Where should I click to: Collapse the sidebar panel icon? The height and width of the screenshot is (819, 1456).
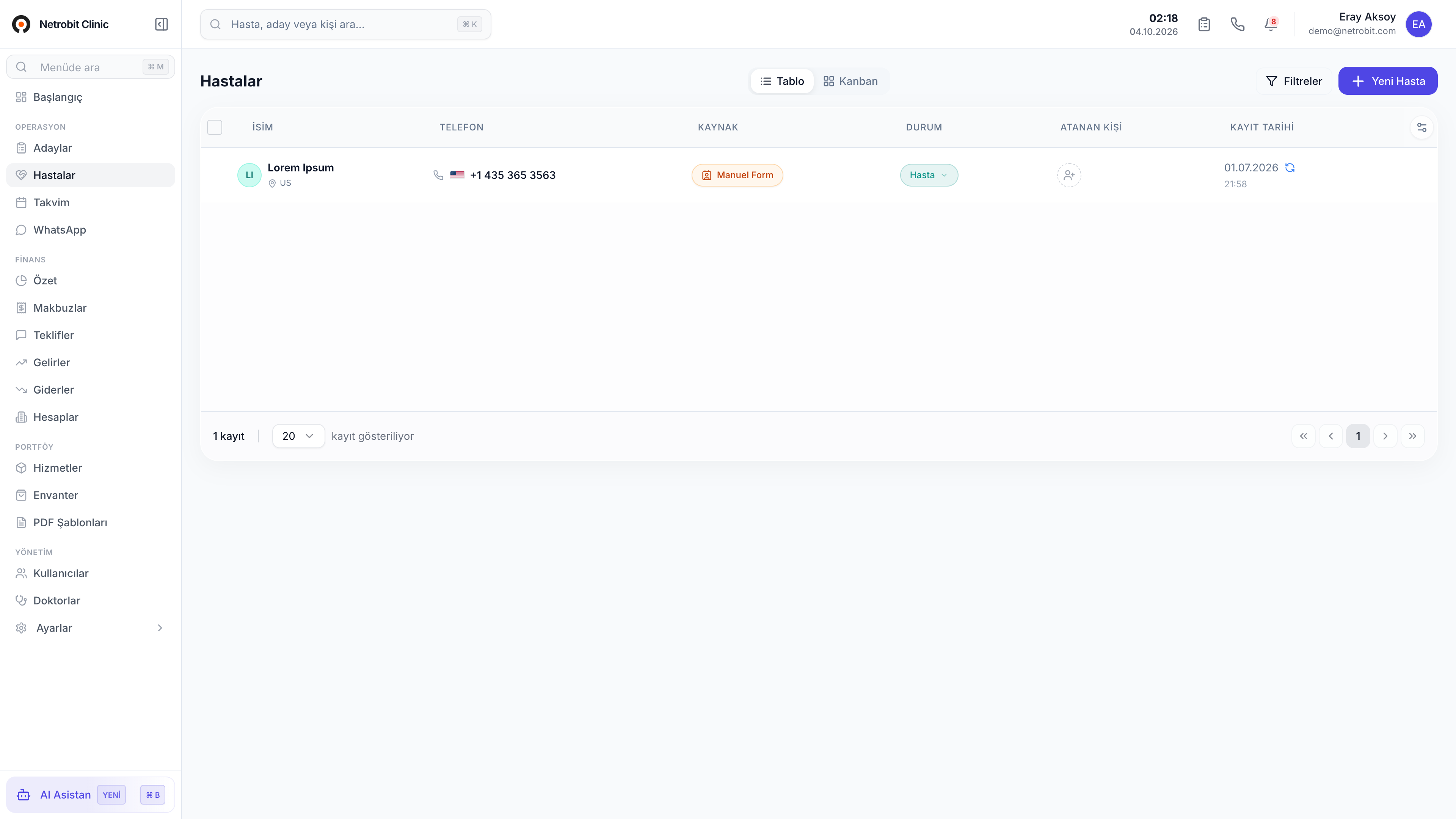161,24
